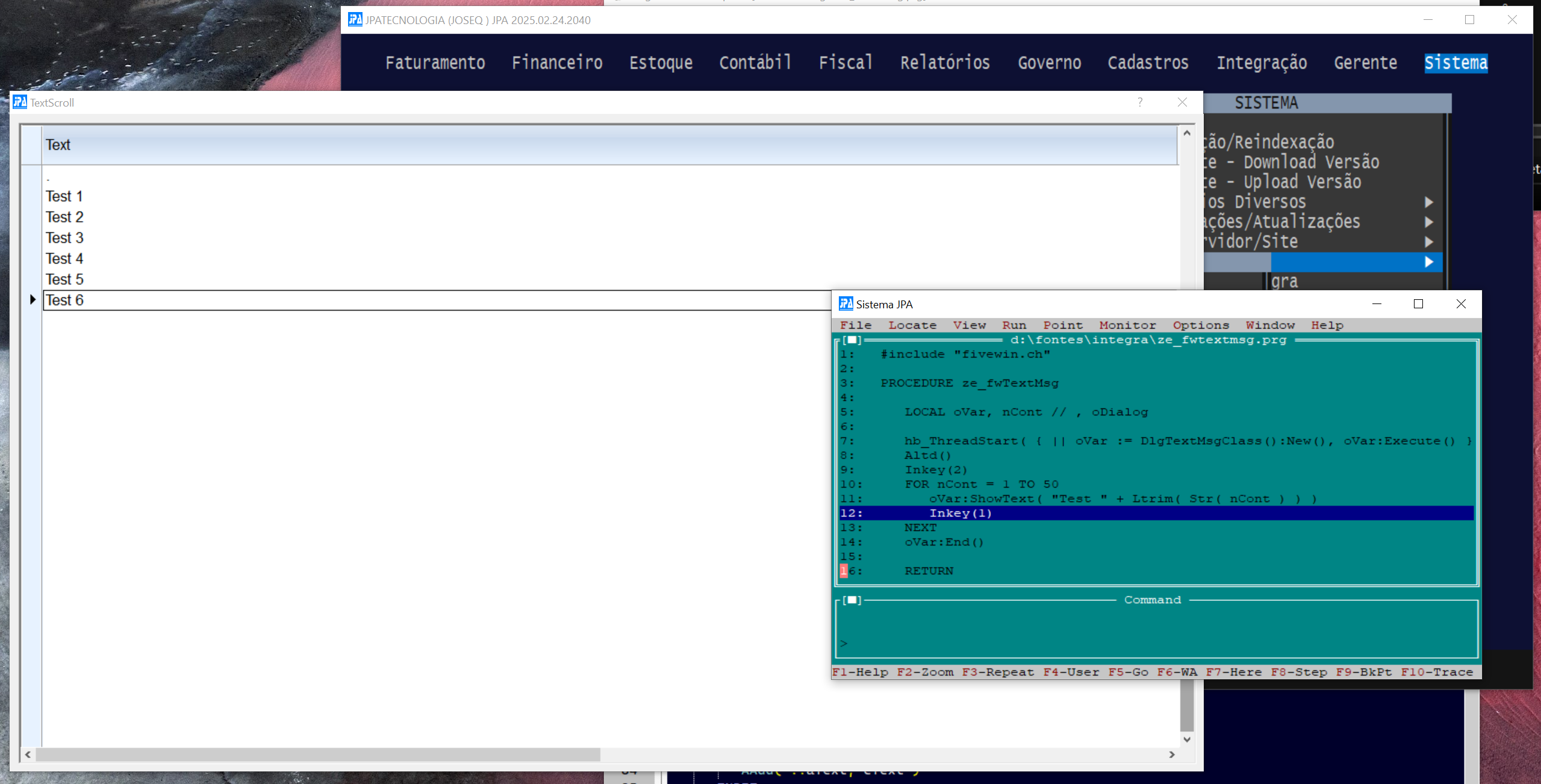
Task: Click the Command pane close box marker
Action: [852, 600]
